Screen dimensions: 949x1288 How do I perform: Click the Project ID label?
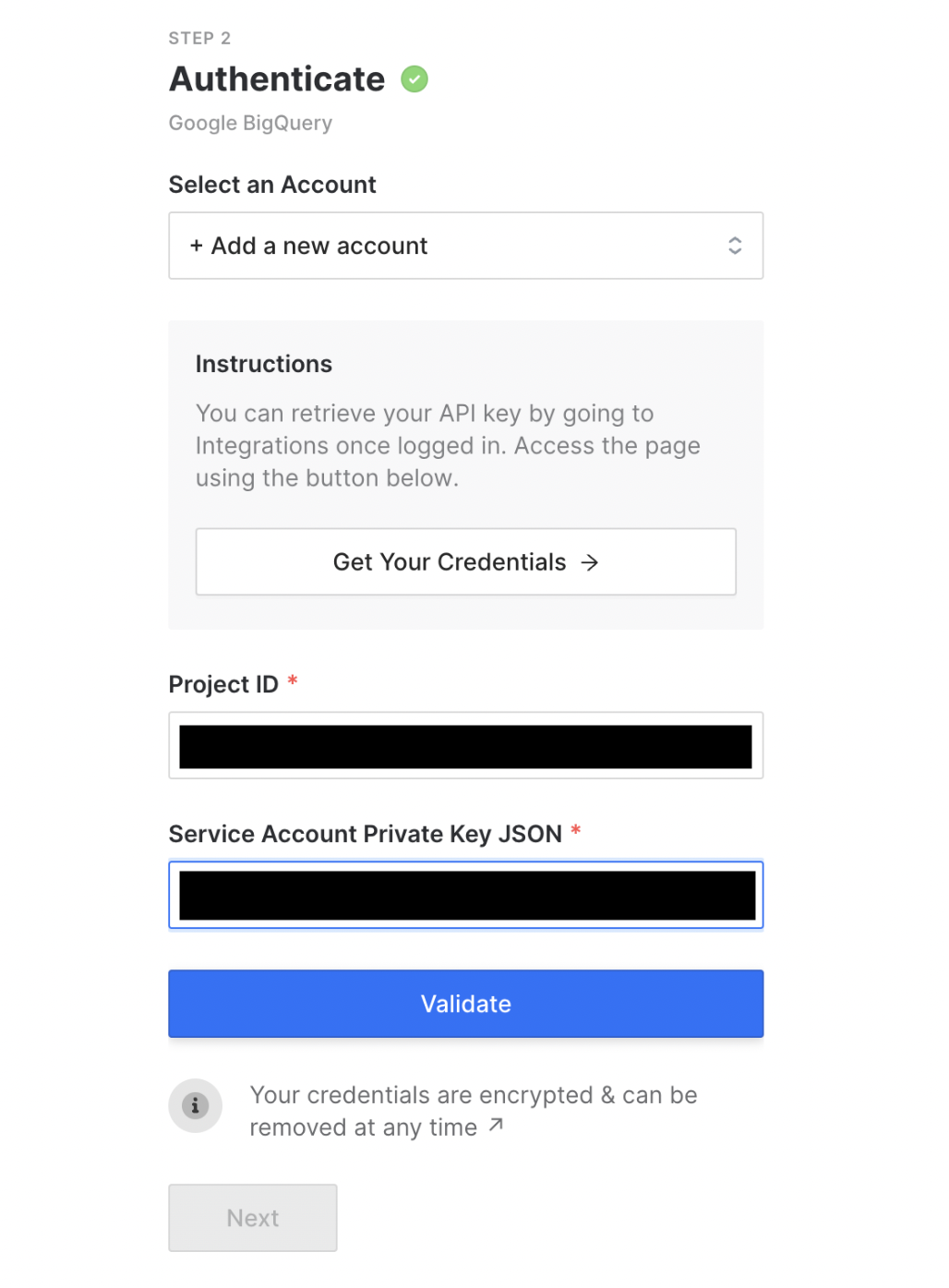pyautogui.click(x=223, y=684)
